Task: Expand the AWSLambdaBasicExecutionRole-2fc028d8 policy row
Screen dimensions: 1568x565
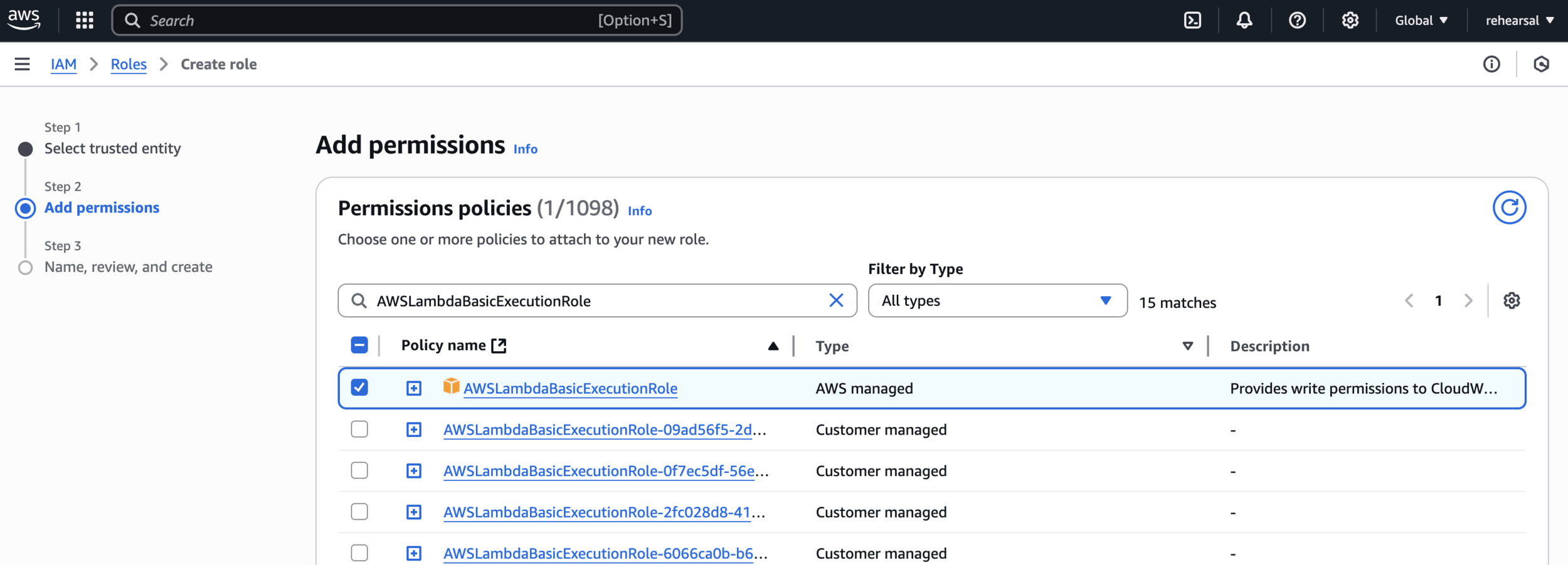Action: 414,512
